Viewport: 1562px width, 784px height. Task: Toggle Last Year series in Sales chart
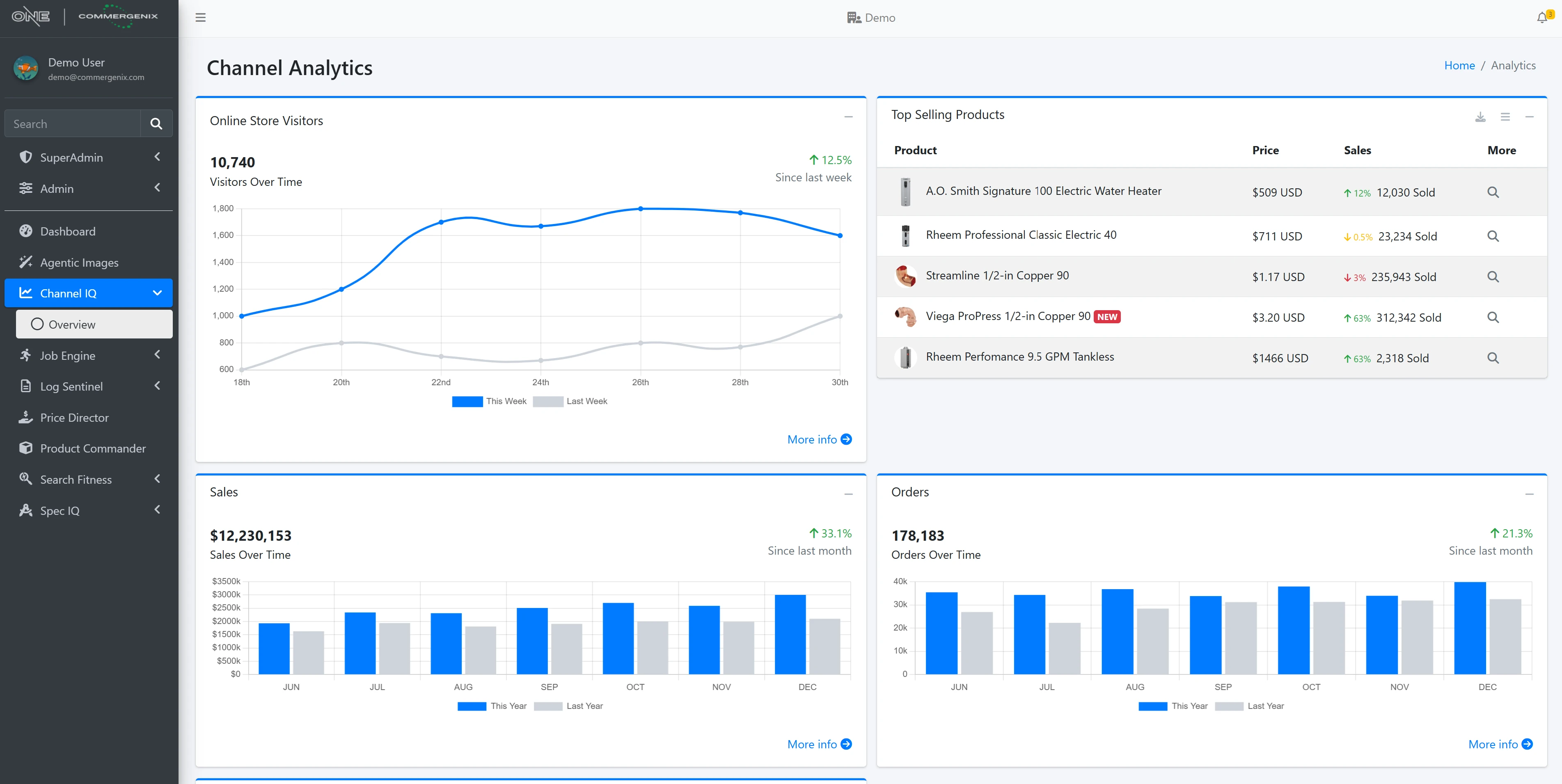click(x=569, y=706)
